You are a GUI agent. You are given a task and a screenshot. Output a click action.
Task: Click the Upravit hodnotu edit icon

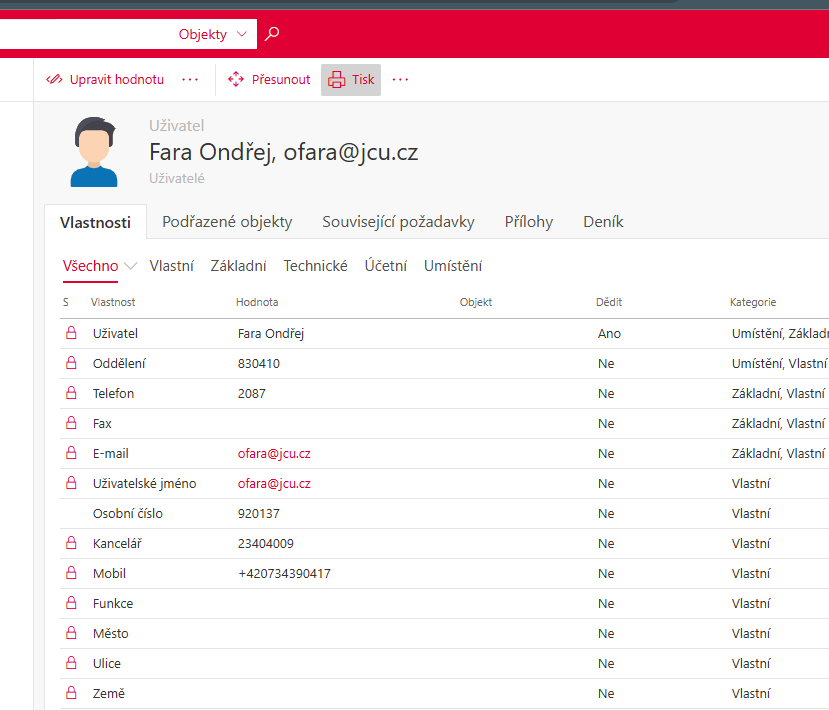pos(55,80)
